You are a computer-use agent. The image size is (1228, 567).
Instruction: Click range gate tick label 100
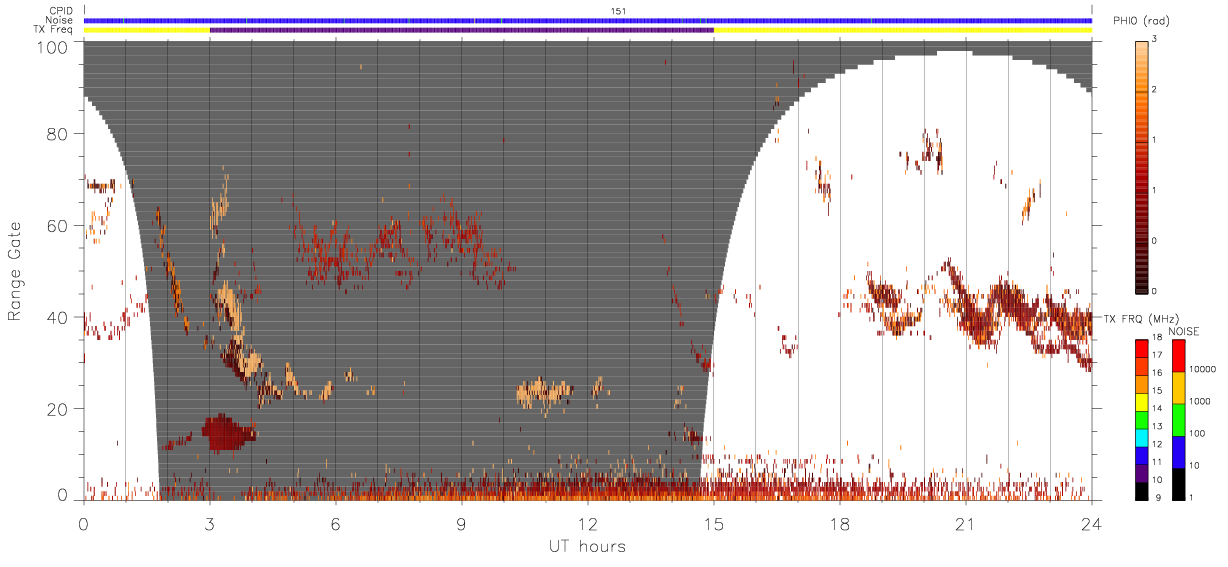[x=54, y=47]
